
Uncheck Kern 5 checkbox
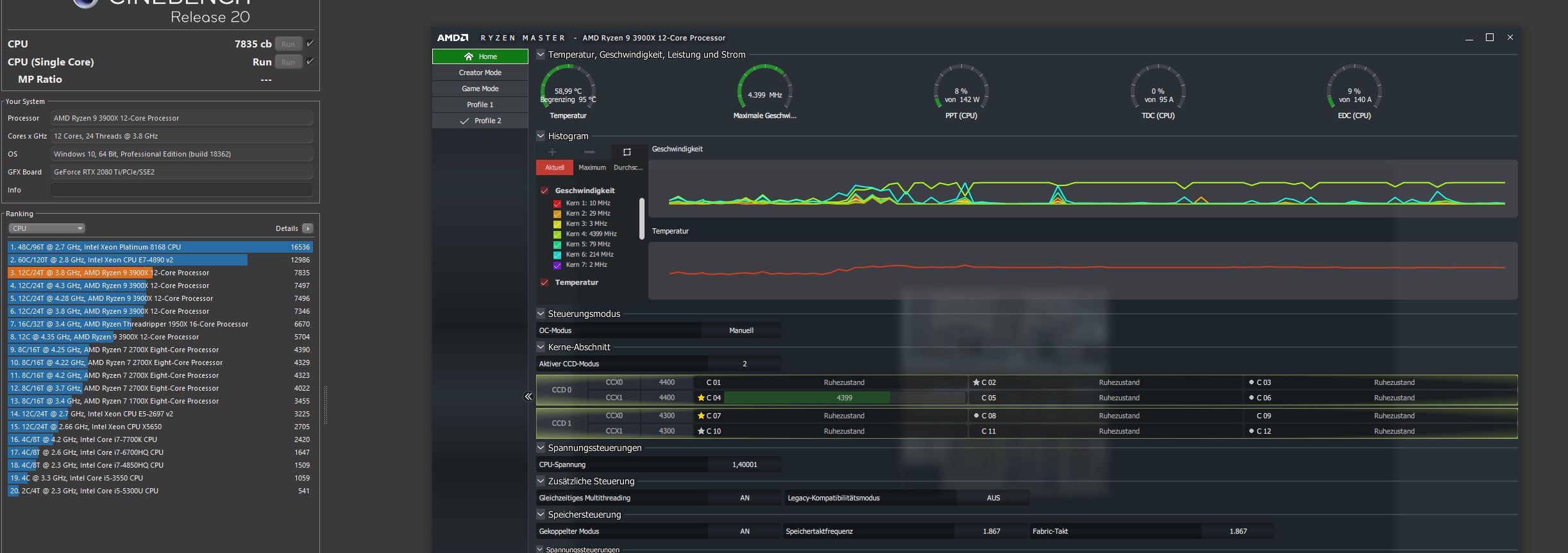[557, 244]
